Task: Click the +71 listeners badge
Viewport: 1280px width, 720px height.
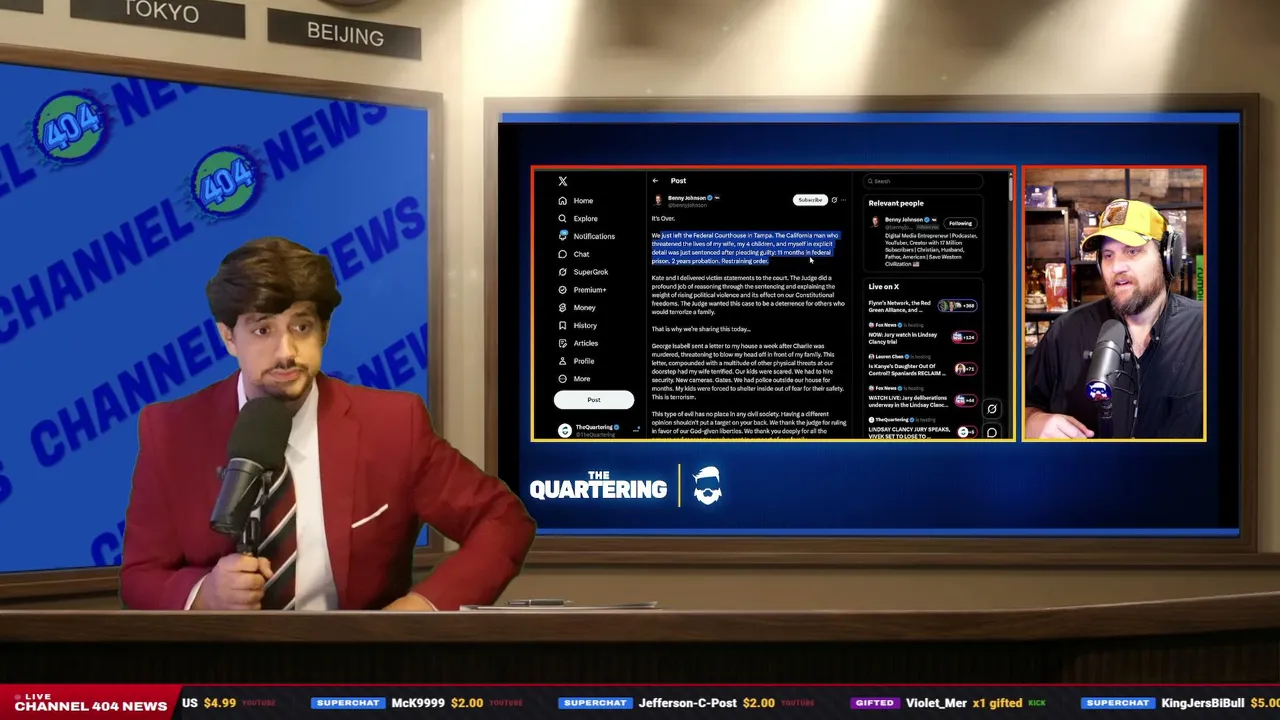Action: pyautogui.click(x=965, y=369)
